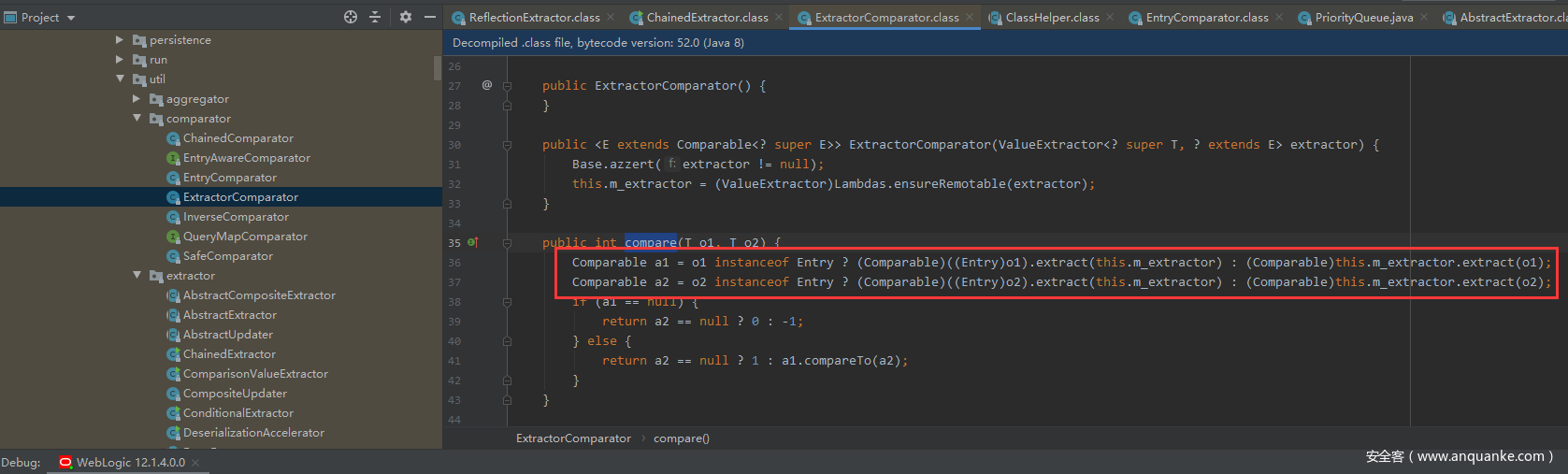Image resolution: width=1568 pixels, height=474 pixels.
Task: Expand the persistence package
Action: coord(120,40)
